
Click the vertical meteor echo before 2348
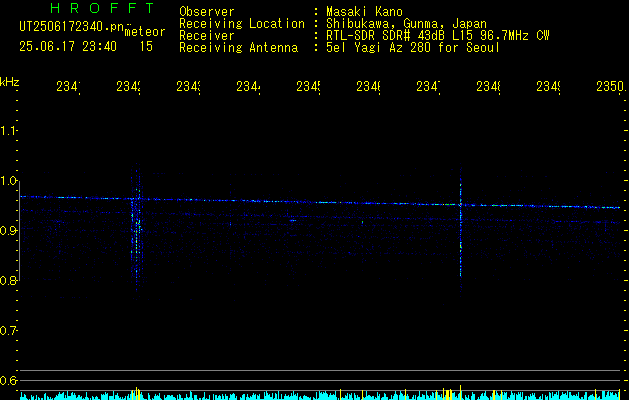tap(461, 229)
